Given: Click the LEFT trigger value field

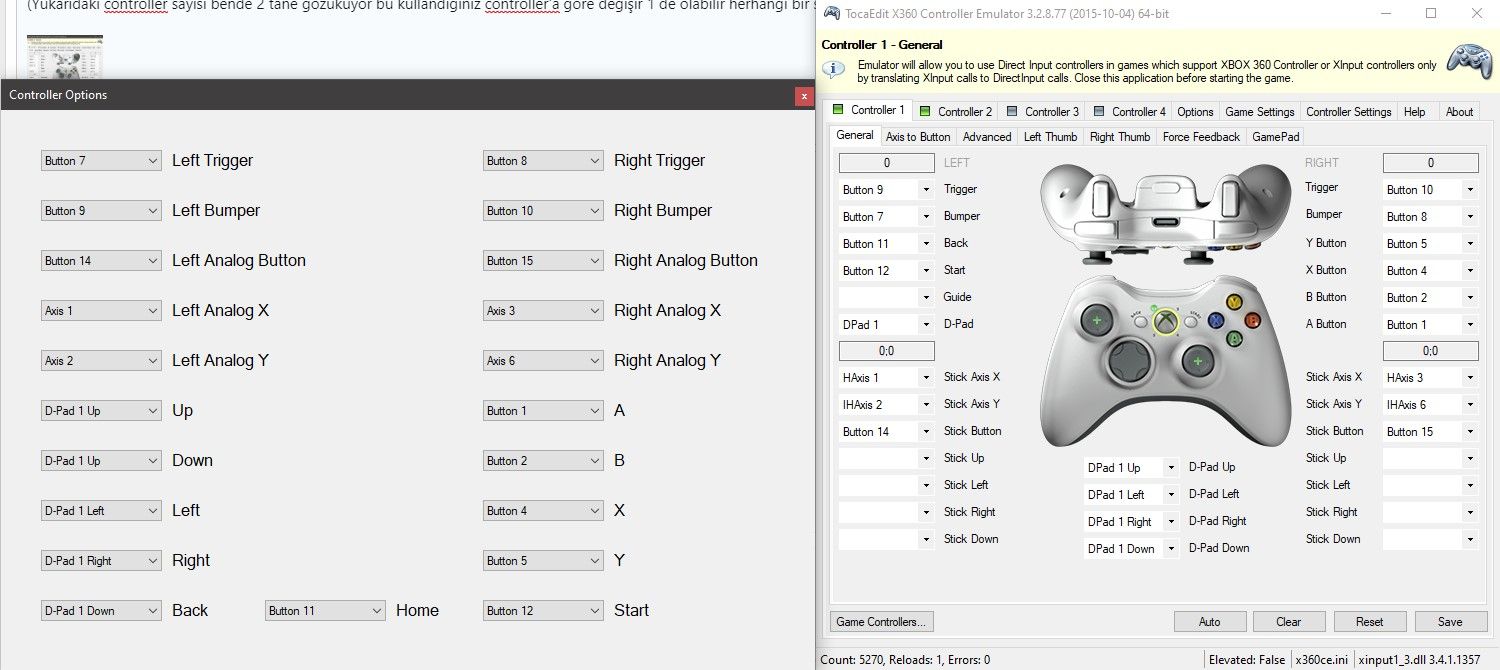Looking at the screenshot, I should coord(886,162).
